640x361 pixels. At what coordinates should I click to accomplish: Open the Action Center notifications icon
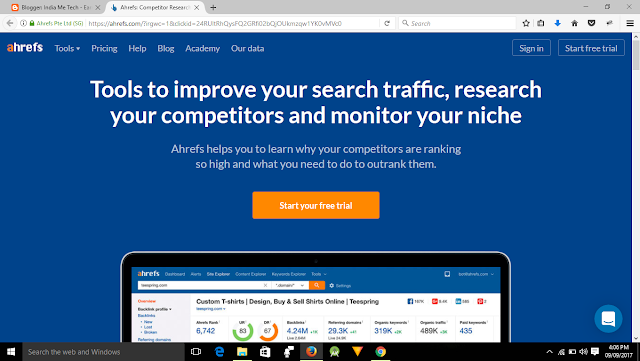(x=595, y=352)
